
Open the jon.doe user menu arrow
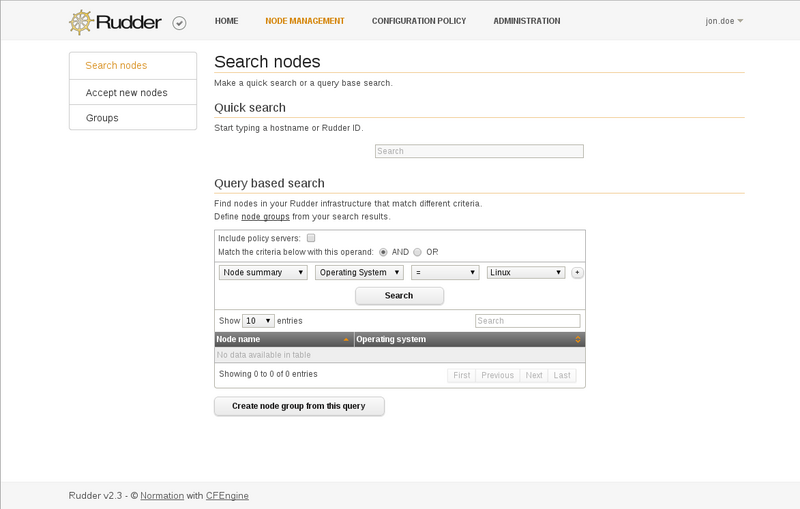[x=740, y=21]
